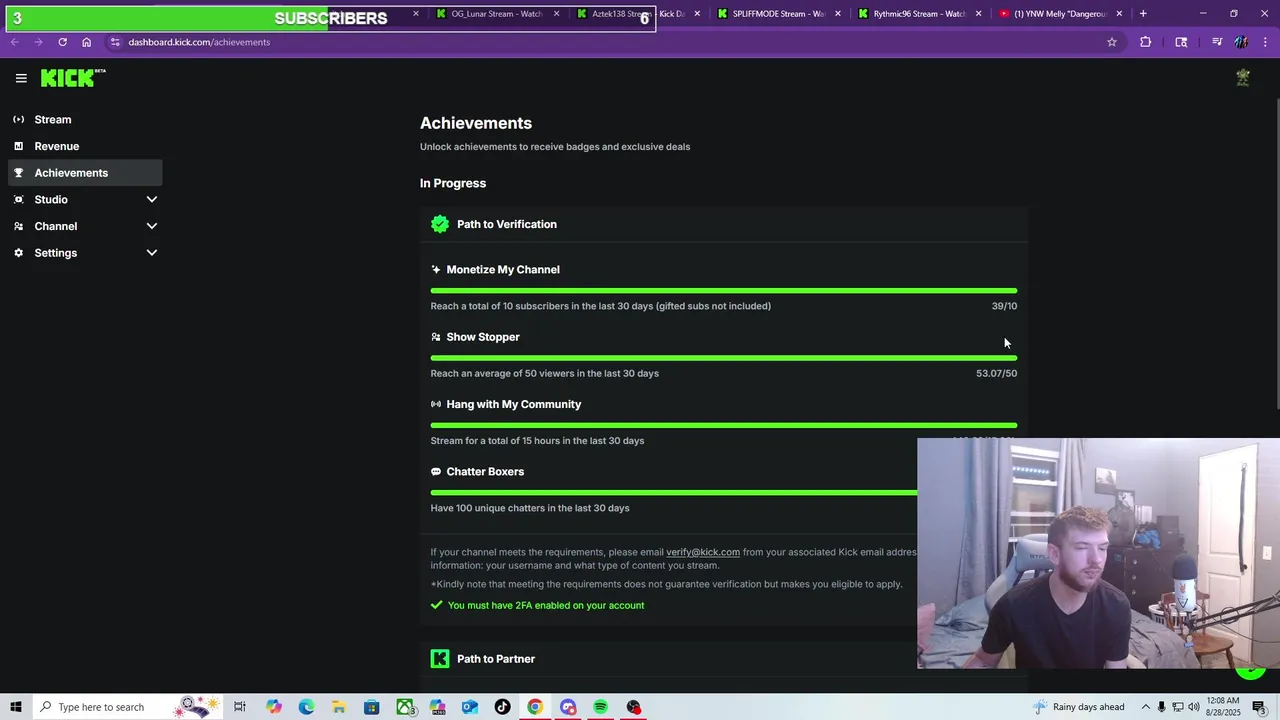Click the 53.07/50 average viewers value
Image resolution: width=1280 pixels, height=720 pixels.
pyautogui.click(x=996, y=373)
